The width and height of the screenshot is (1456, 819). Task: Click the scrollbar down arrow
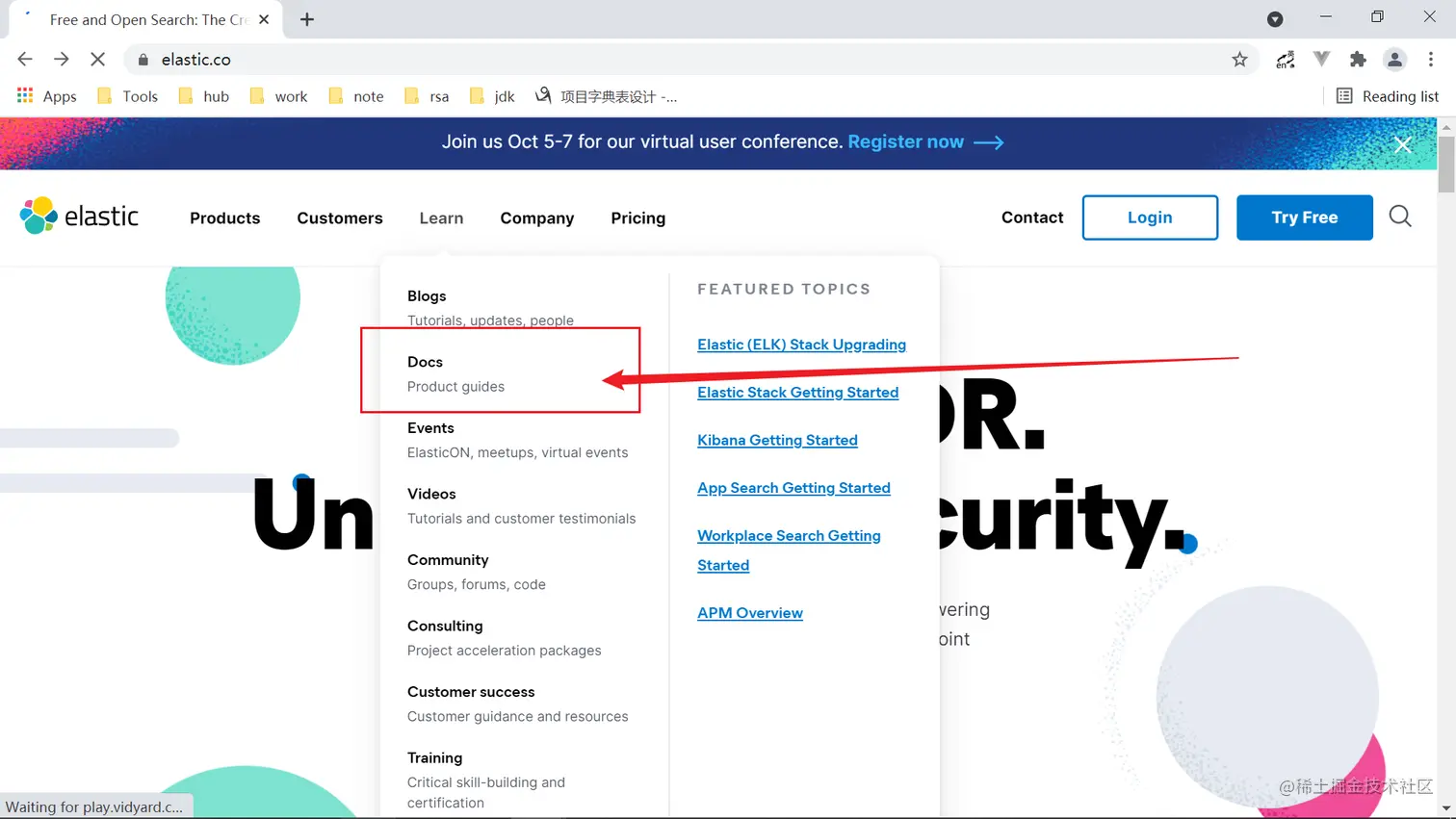coord(1446,809)
